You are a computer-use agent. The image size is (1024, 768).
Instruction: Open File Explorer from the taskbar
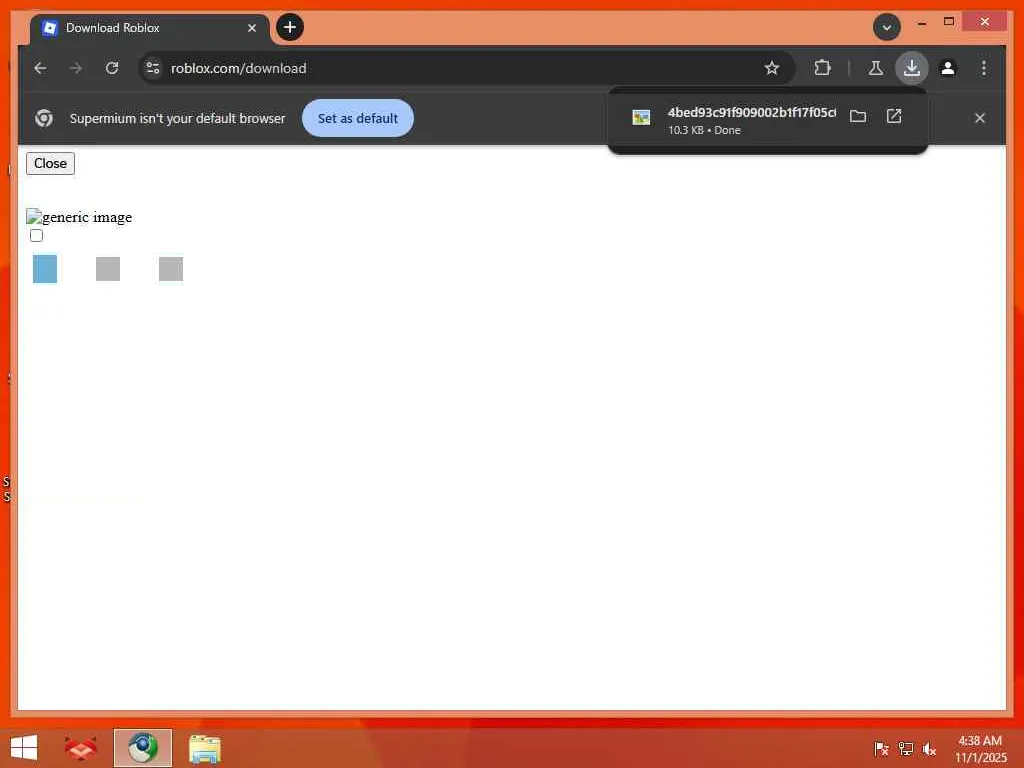click(204, 748)
